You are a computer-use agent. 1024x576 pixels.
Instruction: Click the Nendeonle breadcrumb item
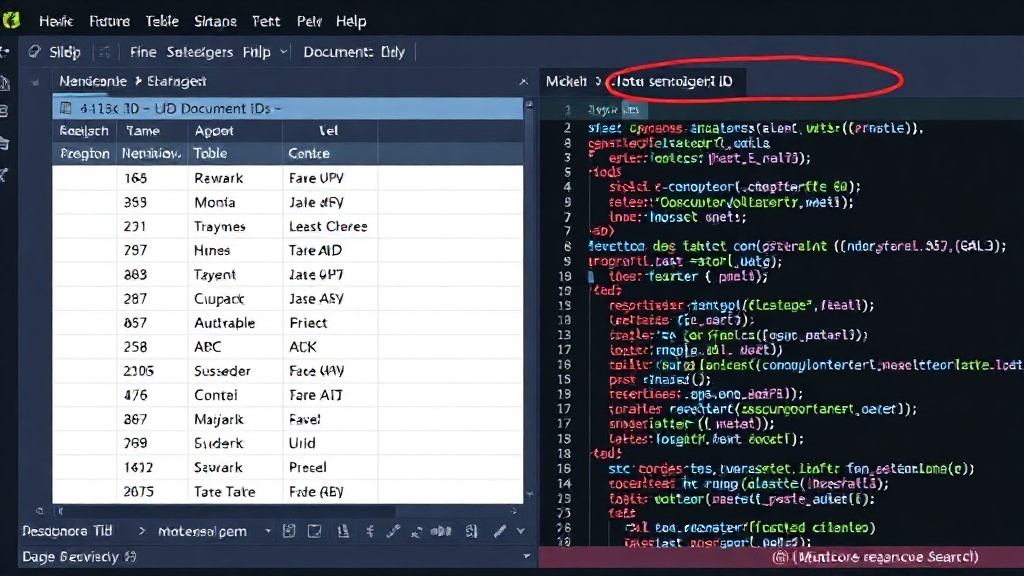point(93,81)
